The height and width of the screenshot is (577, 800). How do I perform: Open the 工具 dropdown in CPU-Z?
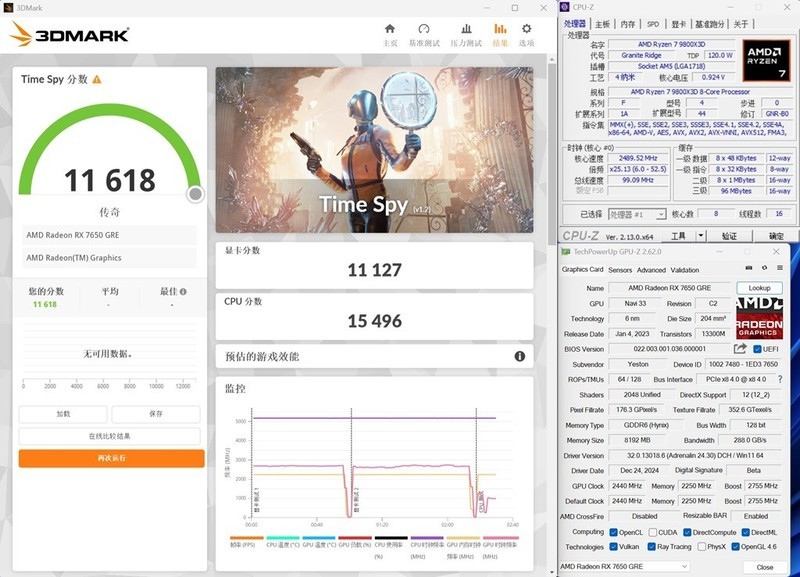pyautogui.click(x=680, y=235)
